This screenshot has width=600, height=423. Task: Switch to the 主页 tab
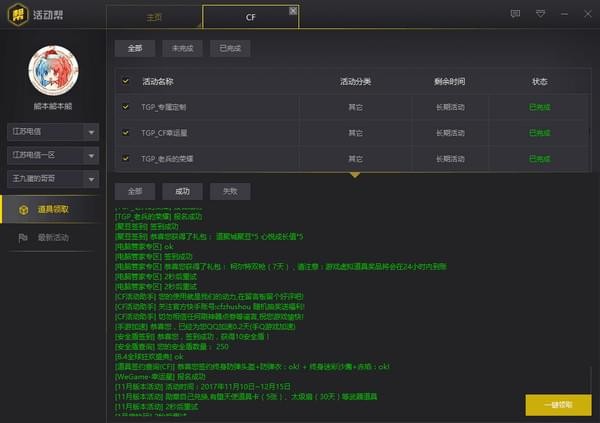click(154, 17)
